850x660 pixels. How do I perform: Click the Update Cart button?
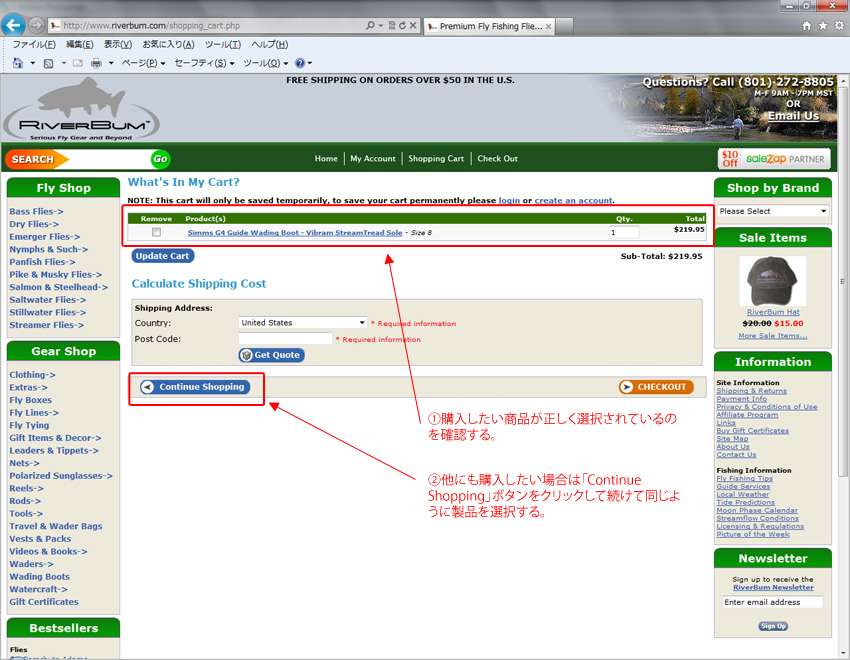pyautogui.click(x=163, y=256)
